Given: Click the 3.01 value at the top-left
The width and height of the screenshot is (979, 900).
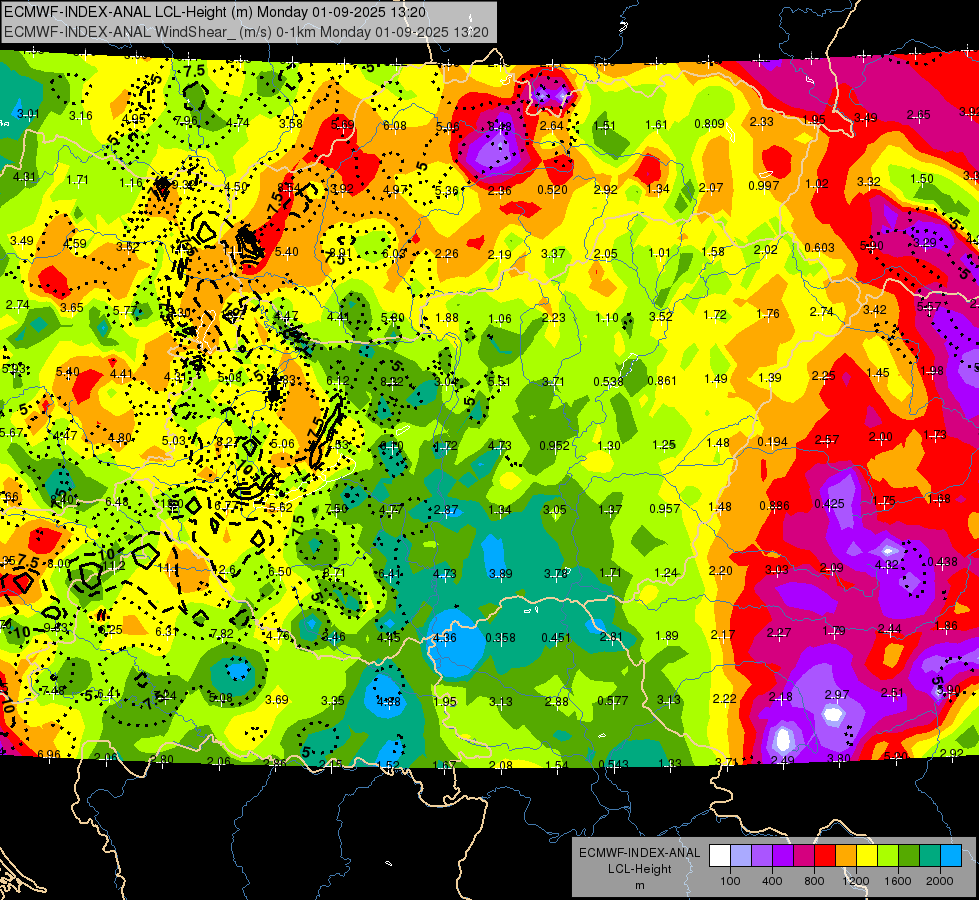Looking at the screenshot, I should click(x=28, y=114).
